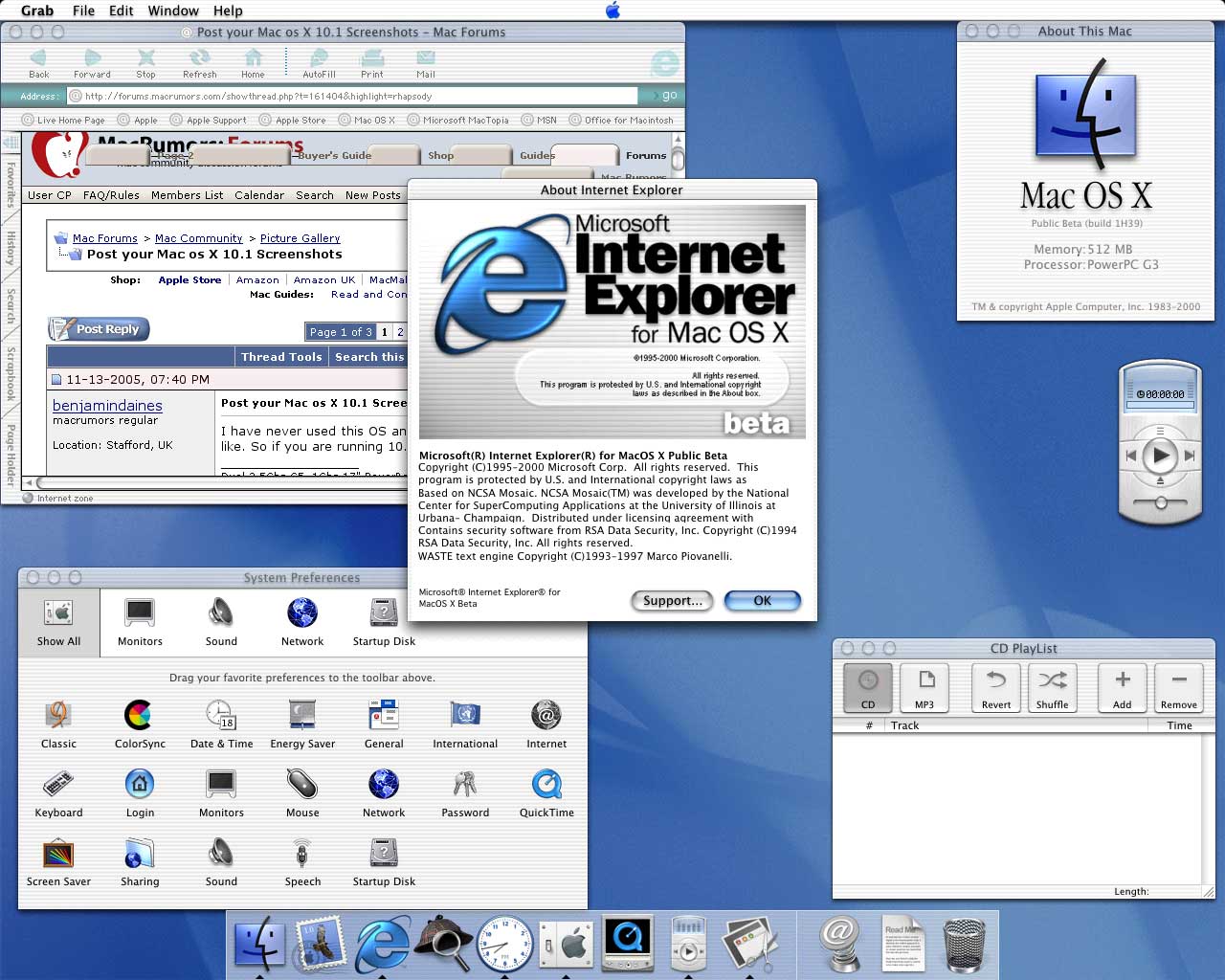Click the Home button in browser toolbar
This screenshot has height=980, width=1225.
click(x=253, y=63)
